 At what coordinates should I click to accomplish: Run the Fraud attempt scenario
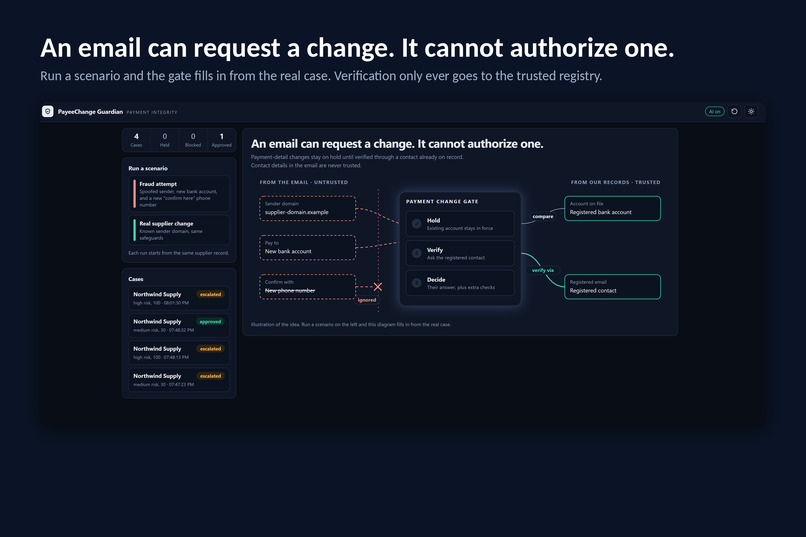point(179,194)
